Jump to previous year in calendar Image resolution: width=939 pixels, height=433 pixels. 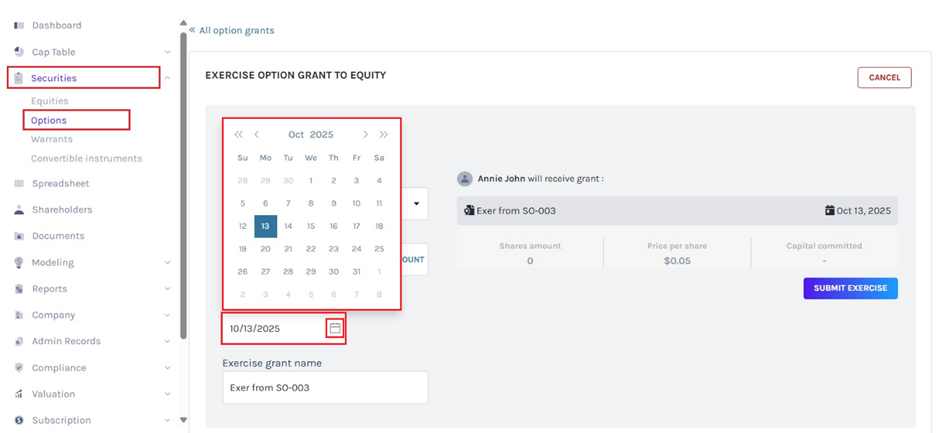pyautogui.click(x=238, y=135)
